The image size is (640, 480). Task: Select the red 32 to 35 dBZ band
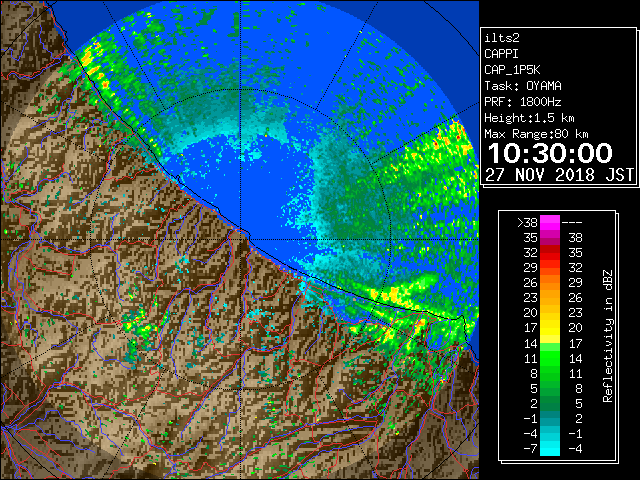pyautogui.click(x=550, y=253)
